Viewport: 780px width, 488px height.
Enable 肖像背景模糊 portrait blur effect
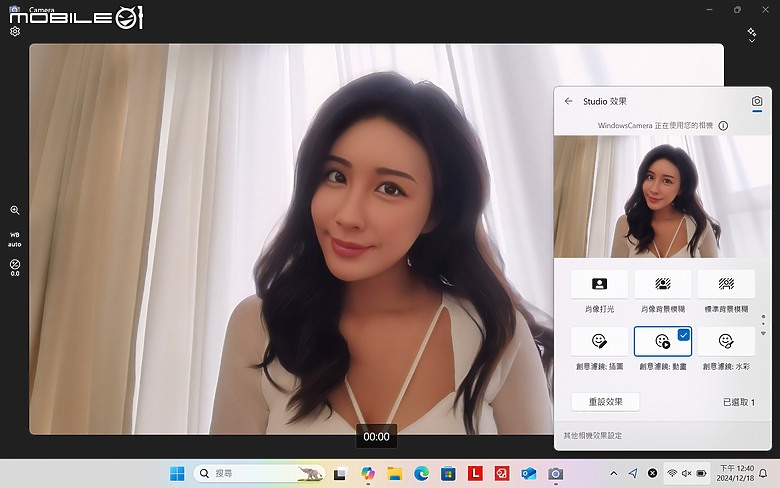tap(663, 284)
